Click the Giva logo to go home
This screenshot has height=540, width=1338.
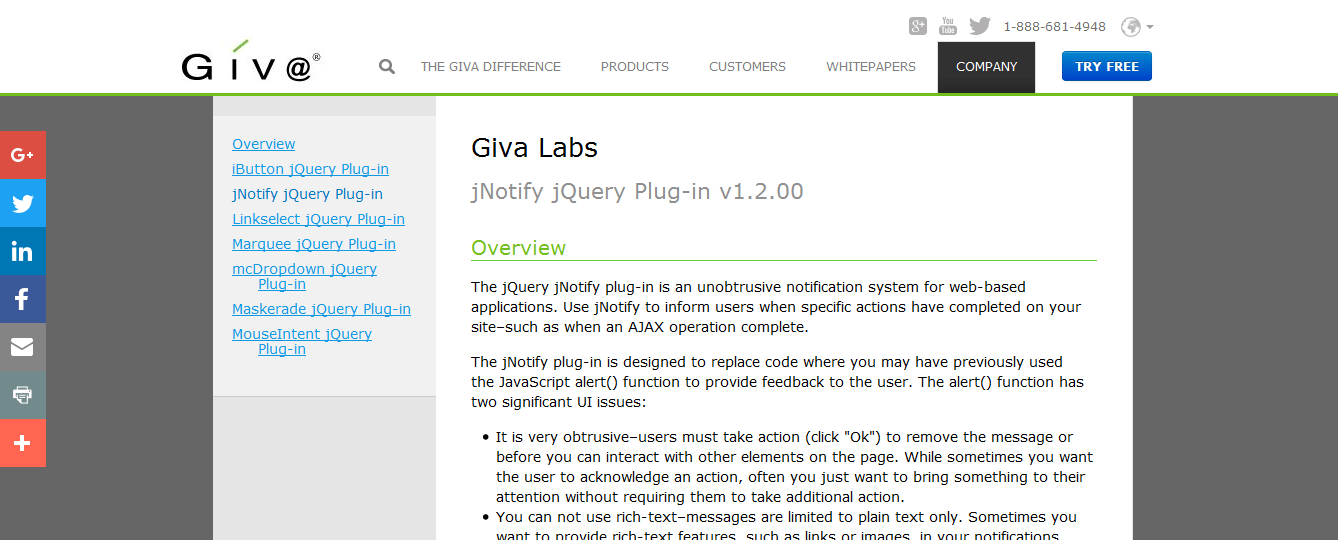250,65
